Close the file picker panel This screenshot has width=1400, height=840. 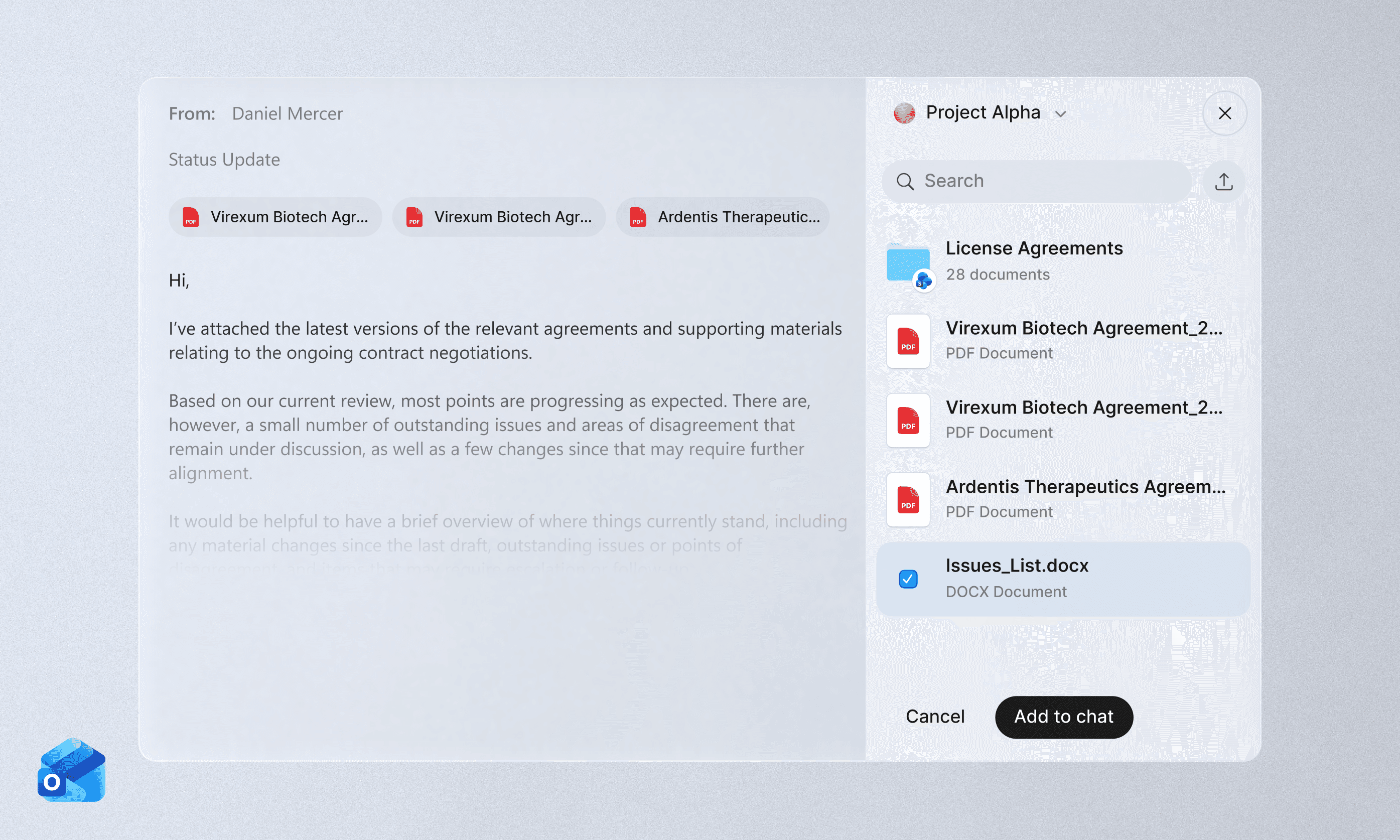[x=1224, y=113]
